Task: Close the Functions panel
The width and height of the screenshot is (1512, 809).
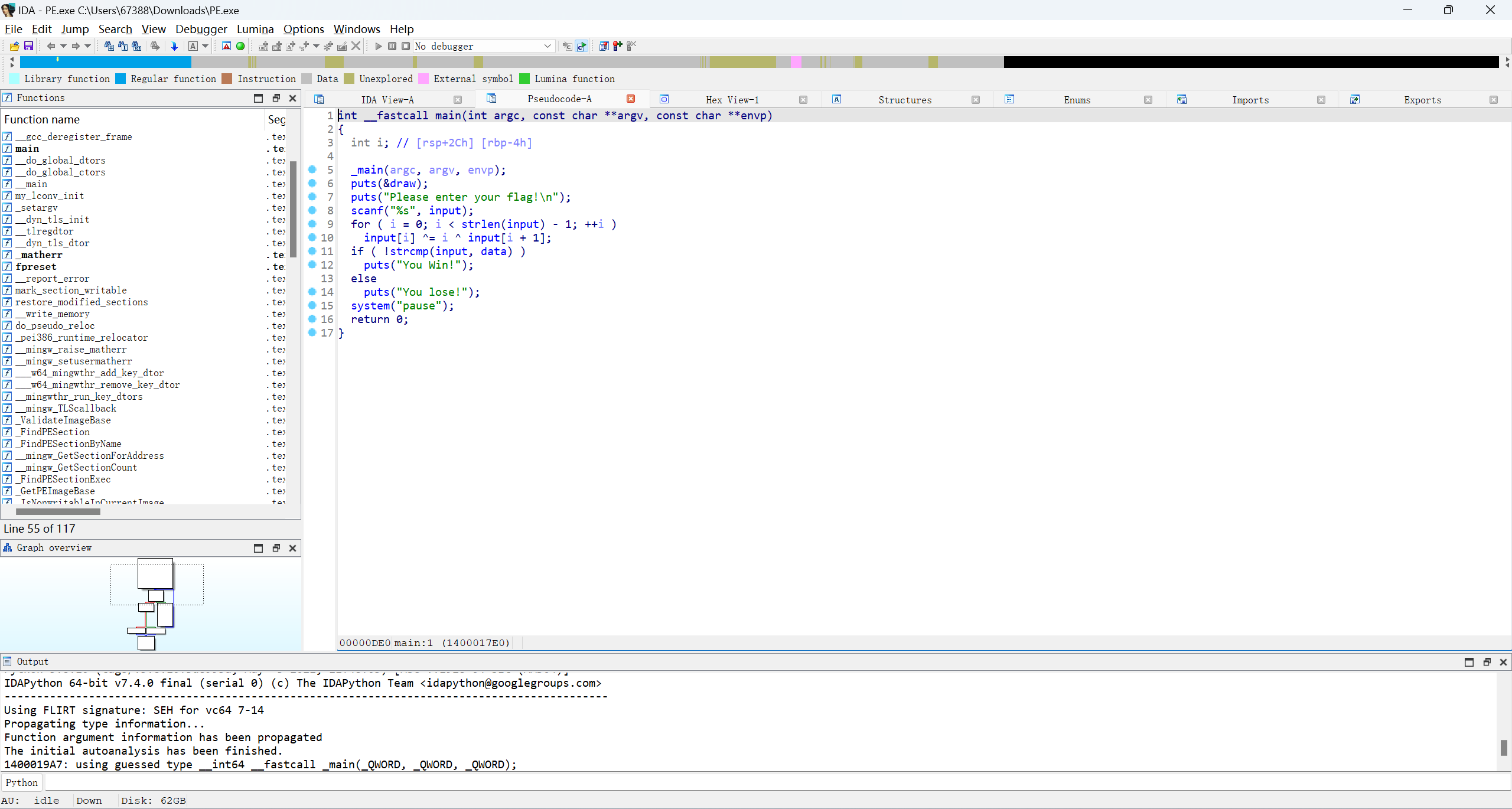Action: 292,98
